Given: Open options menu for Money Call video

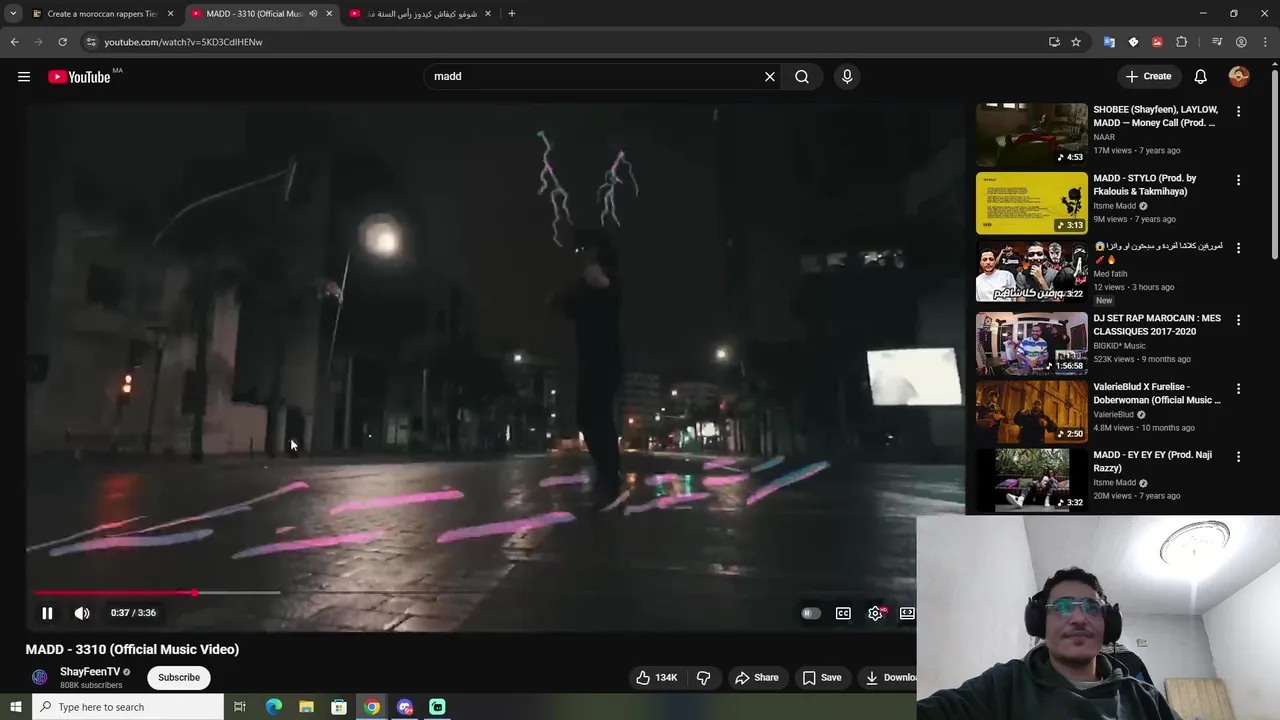Looking at the screenshot, I should [1238, 112].
